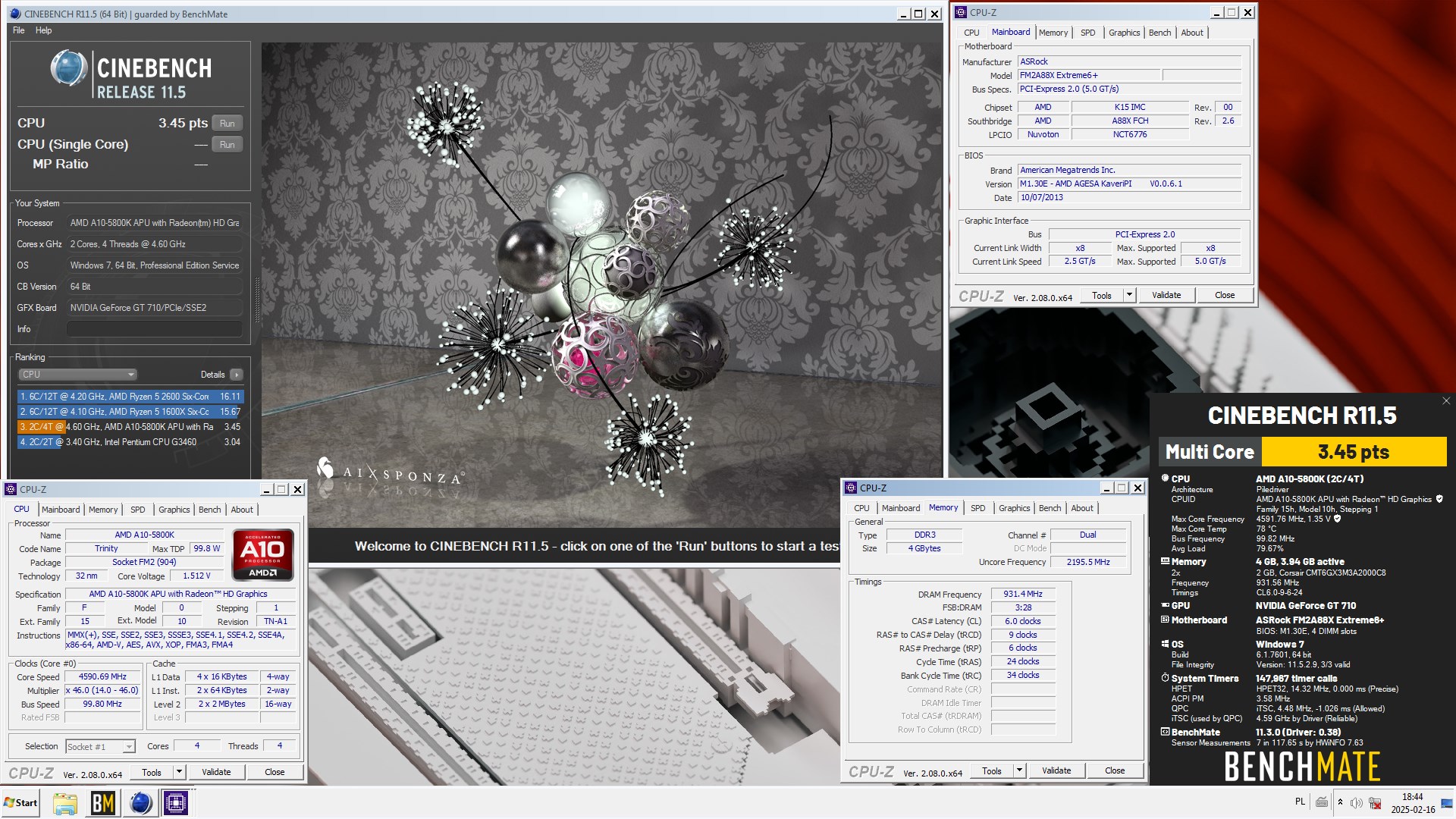
Task: Open Tools dropdown arrow in CPU tab CPU-Z window
Action: (180, 772)
